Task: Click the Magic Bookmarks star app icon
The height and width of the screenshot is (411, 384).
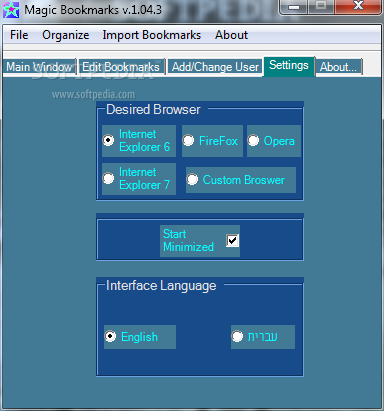Action: (11, 10)
